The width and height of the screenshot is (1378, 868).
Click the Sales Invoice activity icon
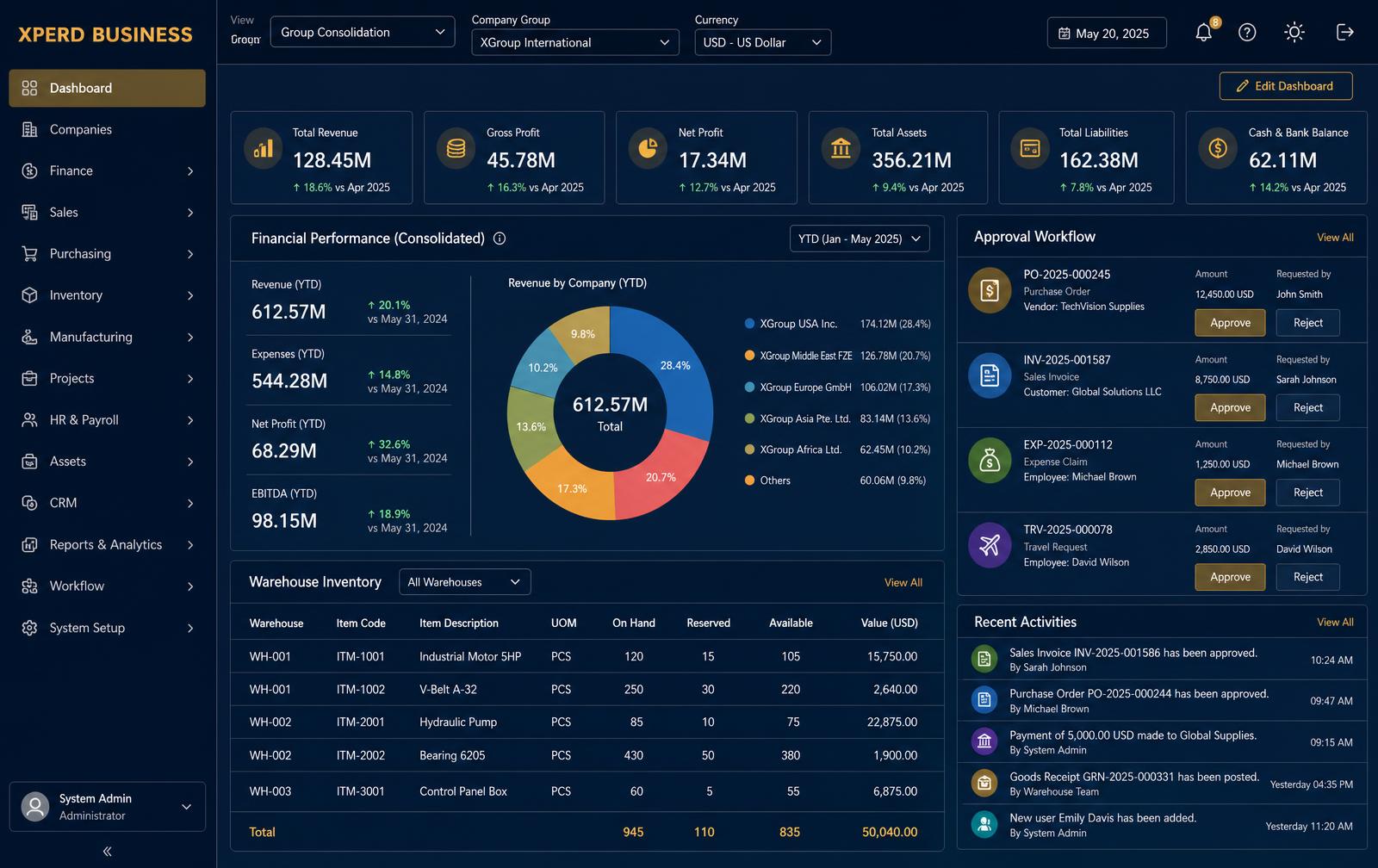click(x=984, y=660)
